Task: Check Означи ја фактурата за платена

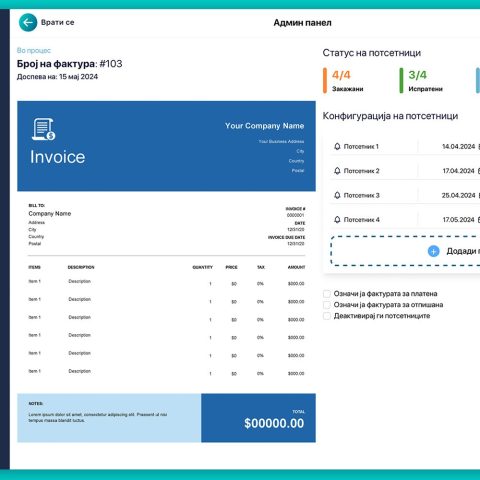Action: point(327,294)
